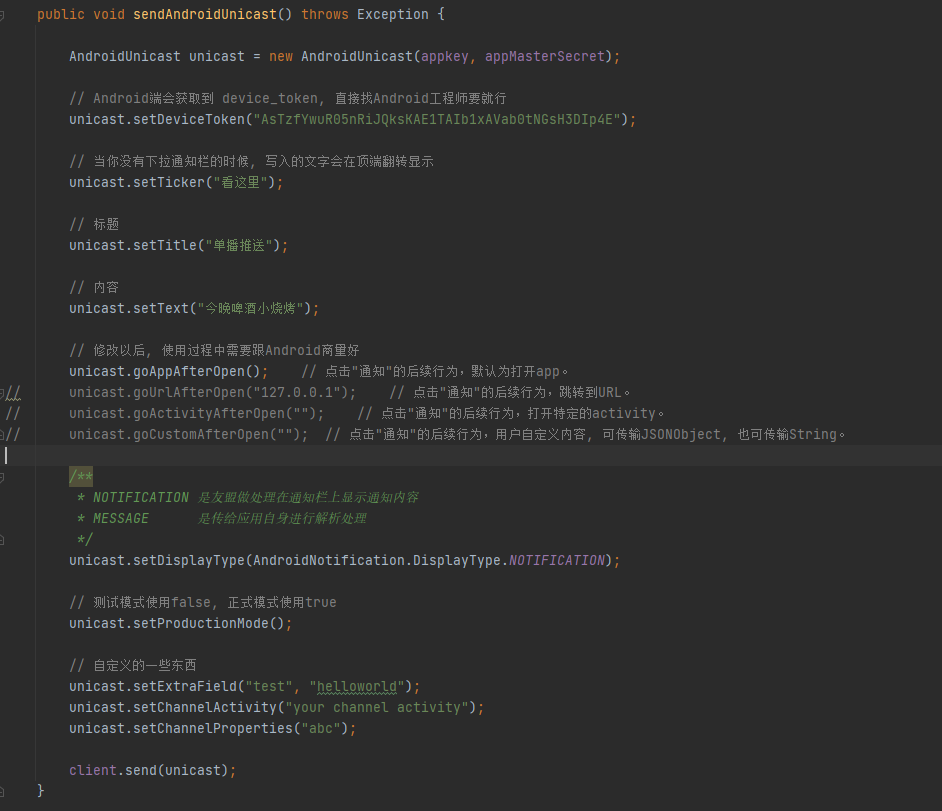Screen dimensions: 942x811
Task: Click the "单播推送" string literal
Action: [x=239, y=246]
